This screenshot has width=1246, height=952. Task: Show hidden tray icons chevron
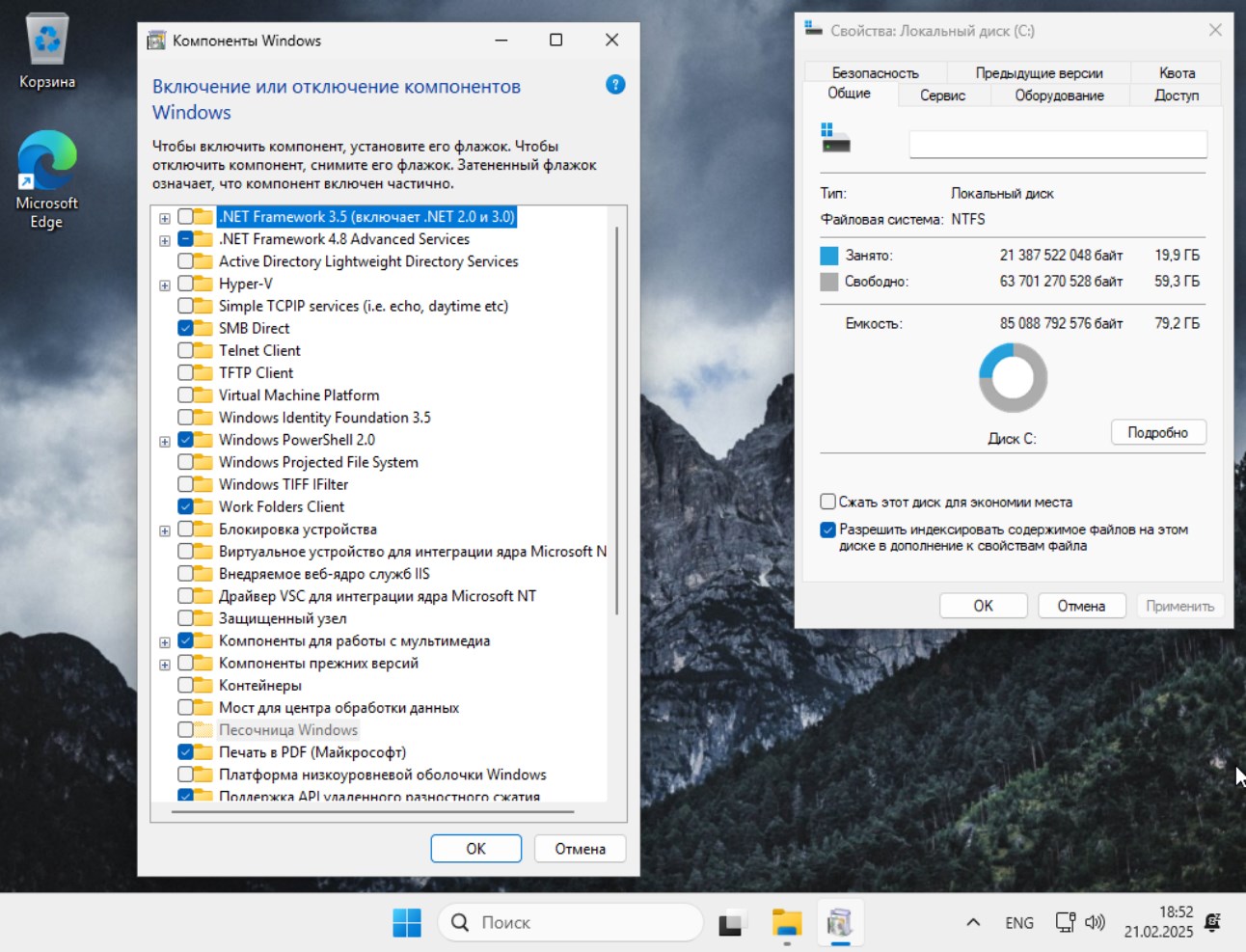[x=973, y=922]
